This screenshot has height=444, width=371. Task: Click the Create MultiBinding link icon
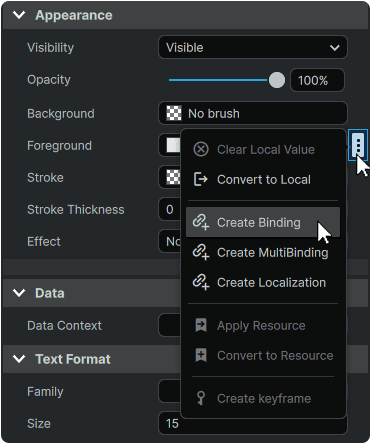(201, 252)
